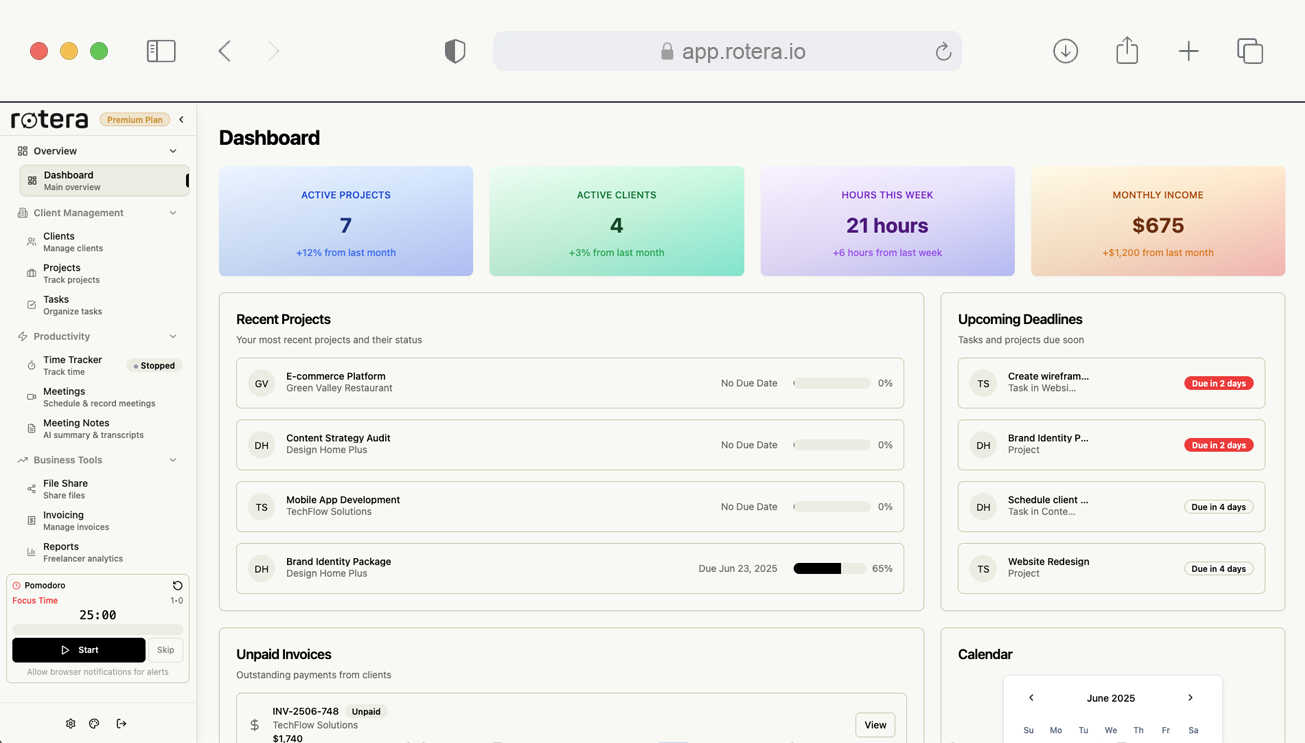The width and height of the screenshot is (1305, 743).
Task: Collapse the Overview section chevron
Action: [173, 151]
